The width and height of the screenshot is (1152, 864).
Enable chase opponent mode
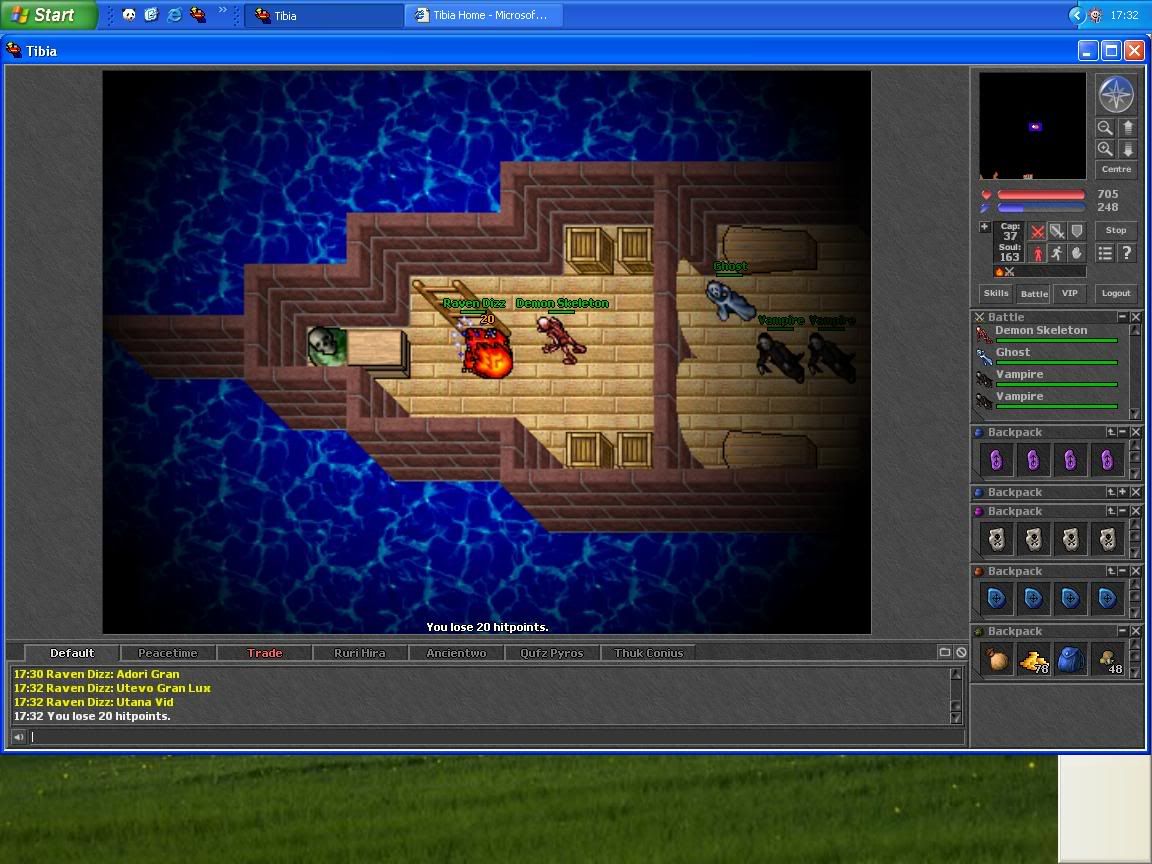[1057, 253]
